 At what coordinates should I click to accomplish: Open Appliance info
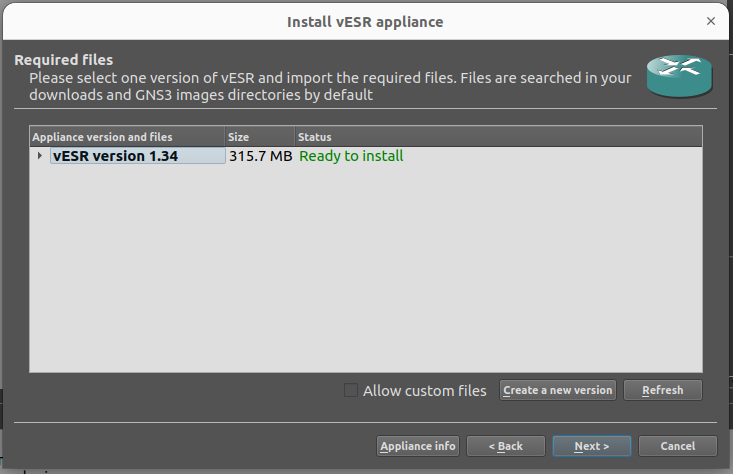[x=418, y=446]
